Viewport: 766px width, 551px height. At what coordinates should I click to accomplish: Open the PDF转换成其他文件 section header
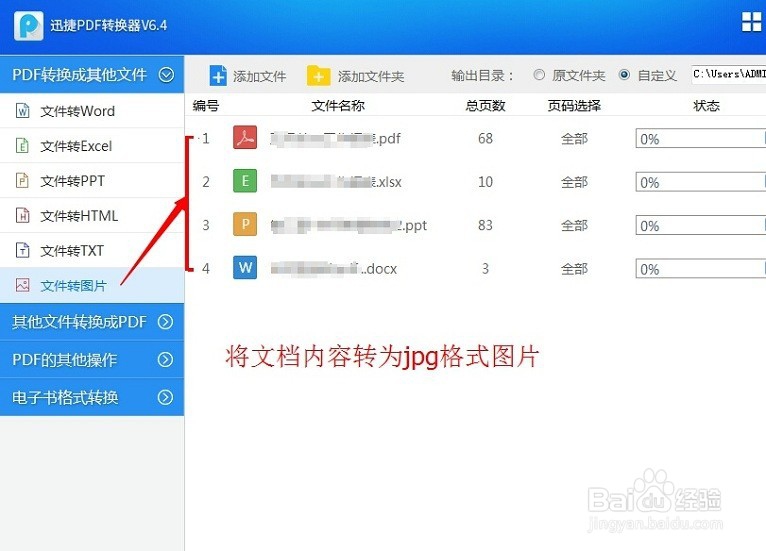[92, 74]
